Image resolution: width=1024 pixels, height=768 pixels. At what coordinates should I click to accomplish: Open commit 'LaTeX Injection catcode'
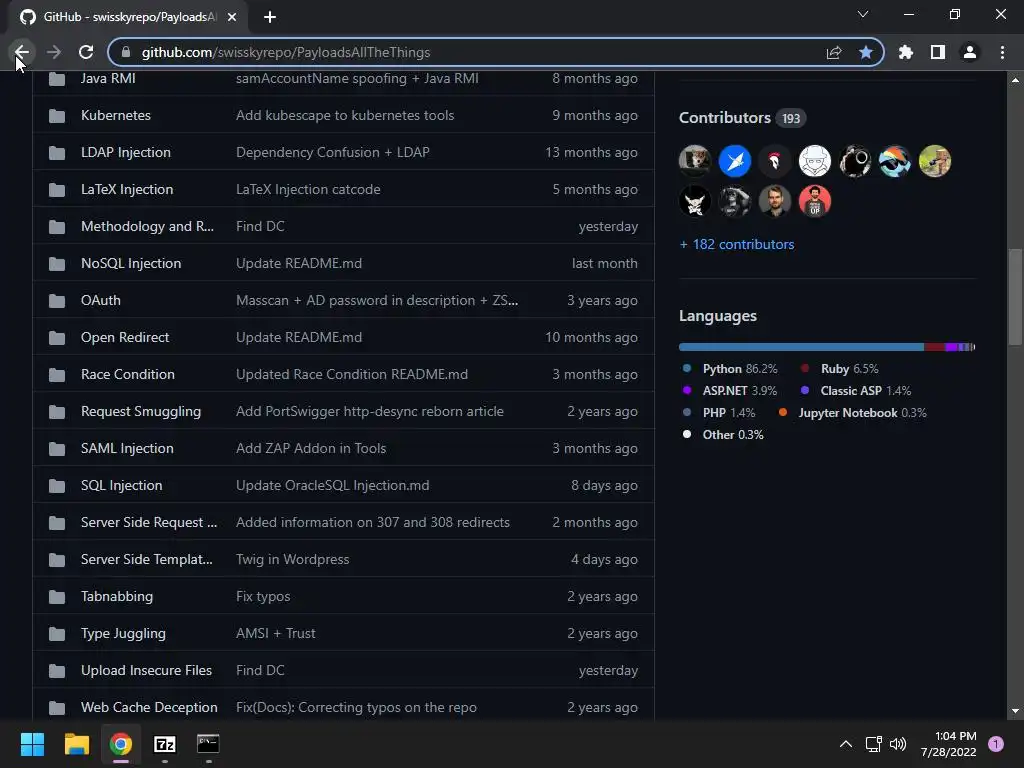point(308,189)
